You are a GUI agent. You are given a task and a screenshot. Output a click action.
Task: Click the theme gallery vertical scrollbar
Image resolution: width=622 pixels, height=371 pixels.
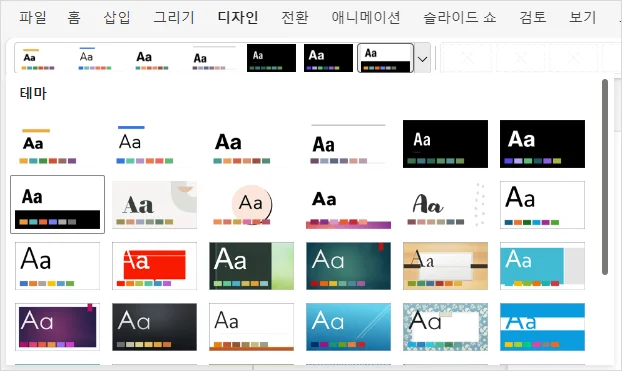coord(605,177)
